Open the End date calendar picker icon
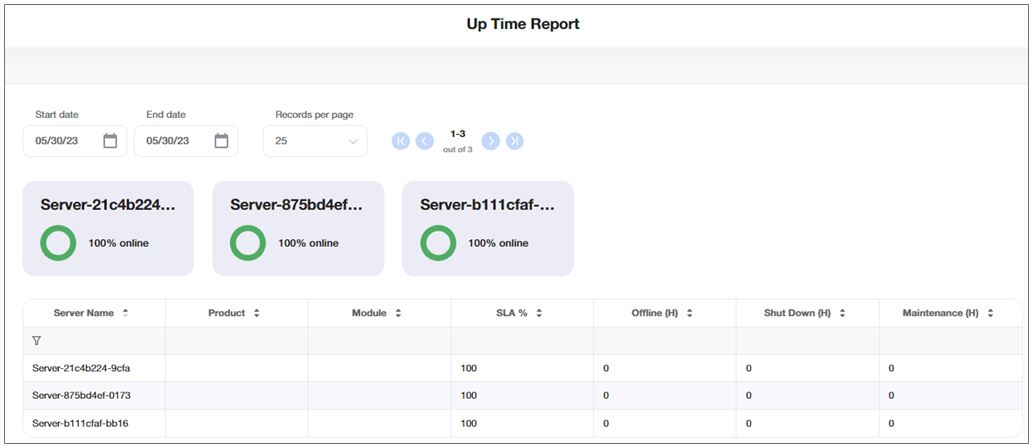 (x=221, y=141)
